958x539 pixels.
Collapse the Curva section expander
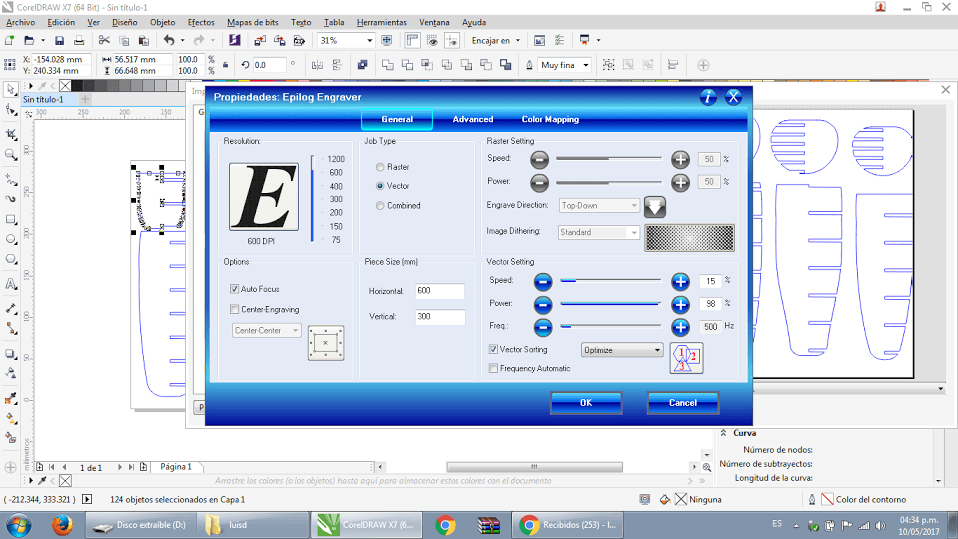pyautogui.click(x=723, y=433)
